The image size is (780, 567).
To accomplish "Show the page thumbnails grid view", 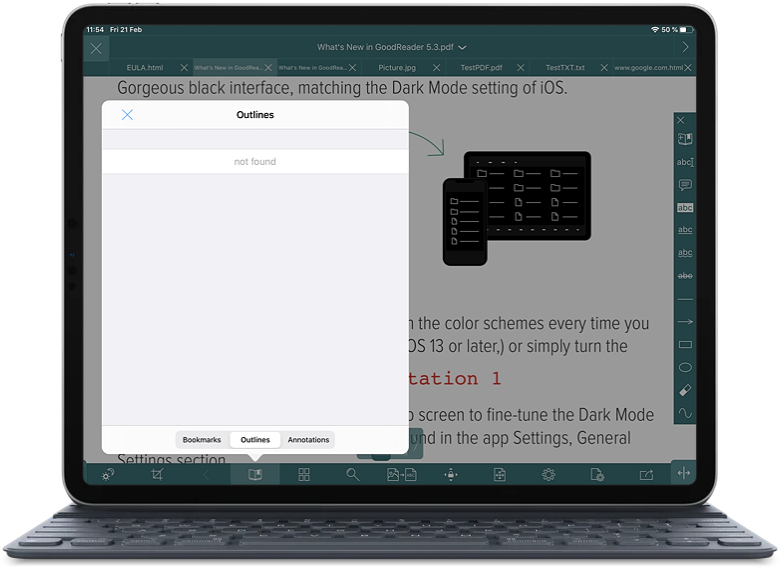I will click(304, 475).
